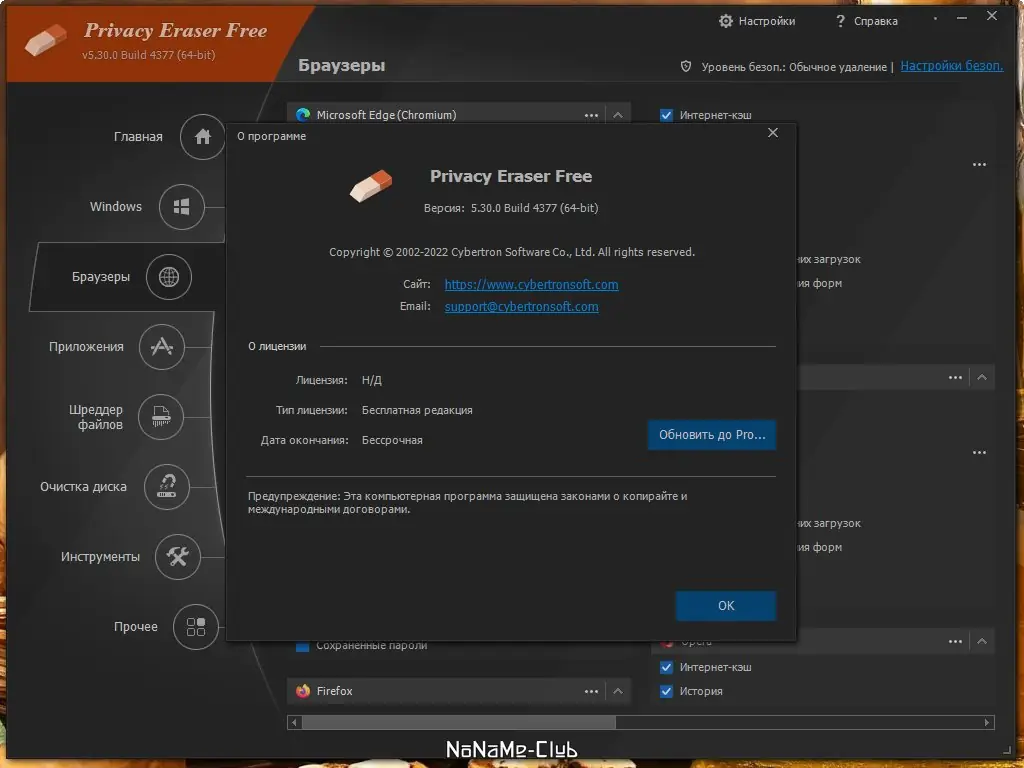Open the Справка menu
Image resolution: width=1024 pixels, height=768 pixels.
coord(866,20)
